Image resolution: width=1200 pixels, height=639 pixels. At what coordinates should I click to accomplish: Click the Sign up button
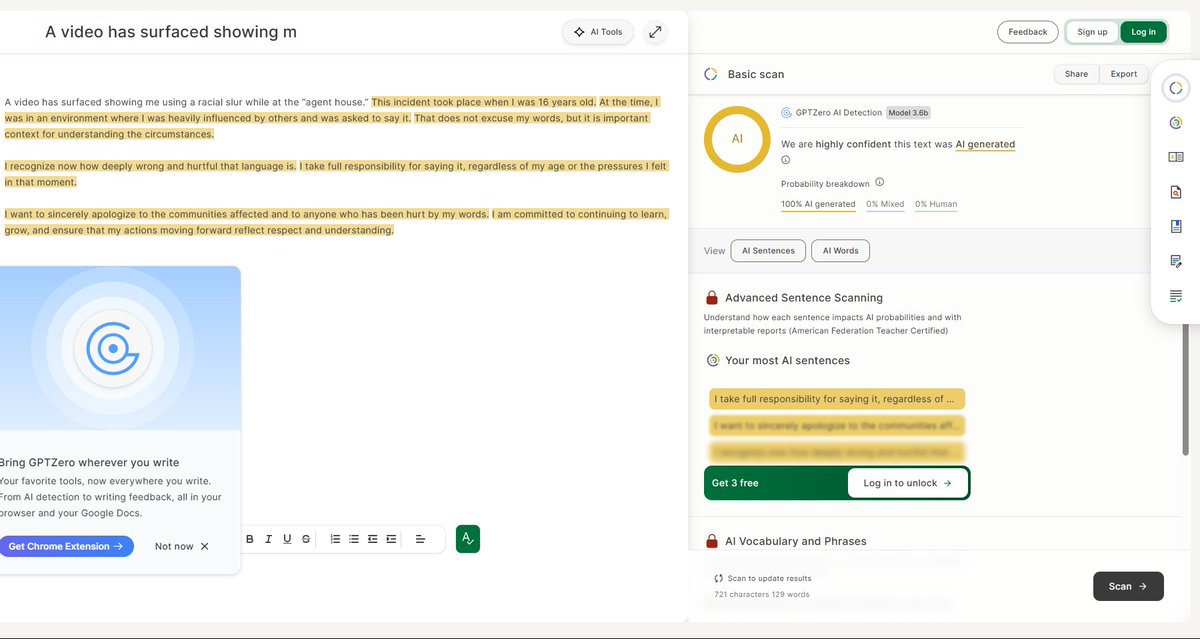point(1092,32)
